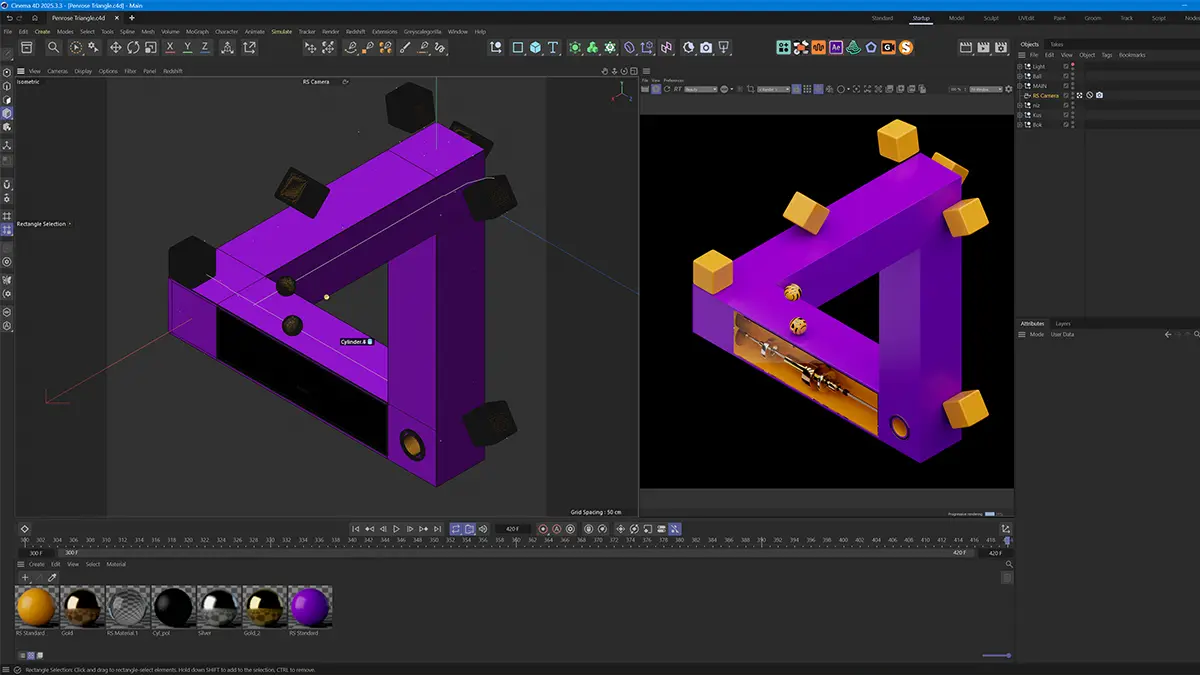Open Bookmarks in the Objects manager
This screenshot has width=1200, height=675.
pos(1132,55)
